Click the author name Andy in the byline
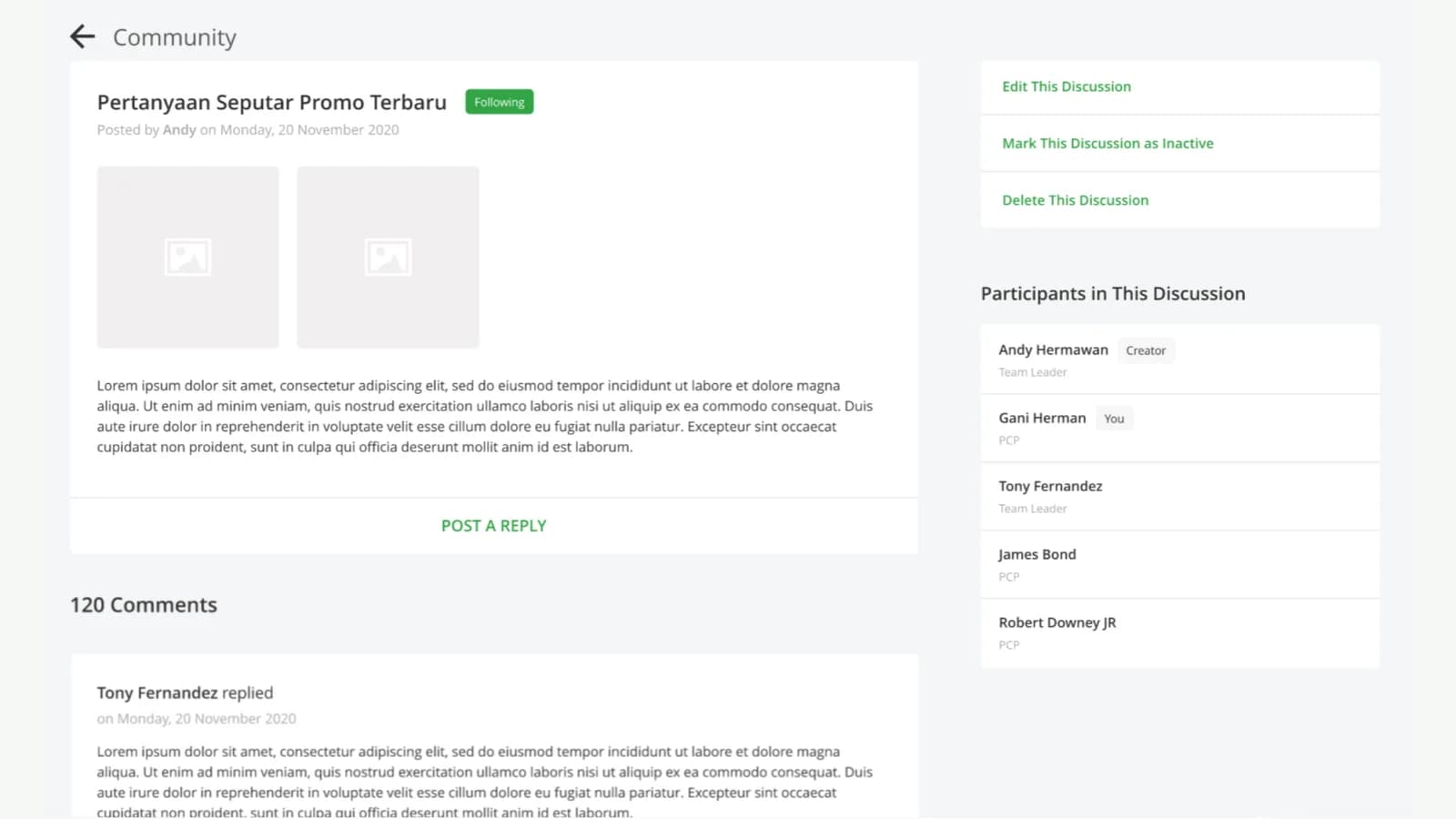Viewport: 1456px width, 819px height. 179,130
